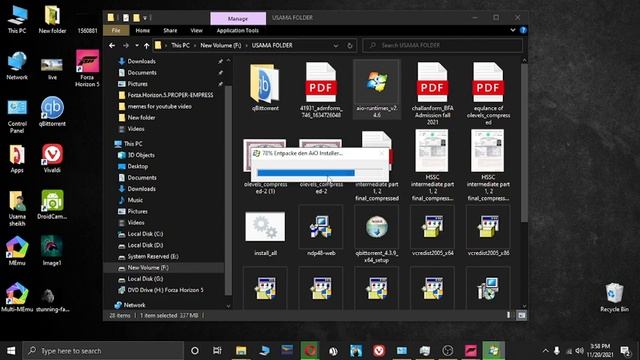Click the AiO extraction progress bar
Viewport: 640px width, 360px height.
[x=320, y=173]
